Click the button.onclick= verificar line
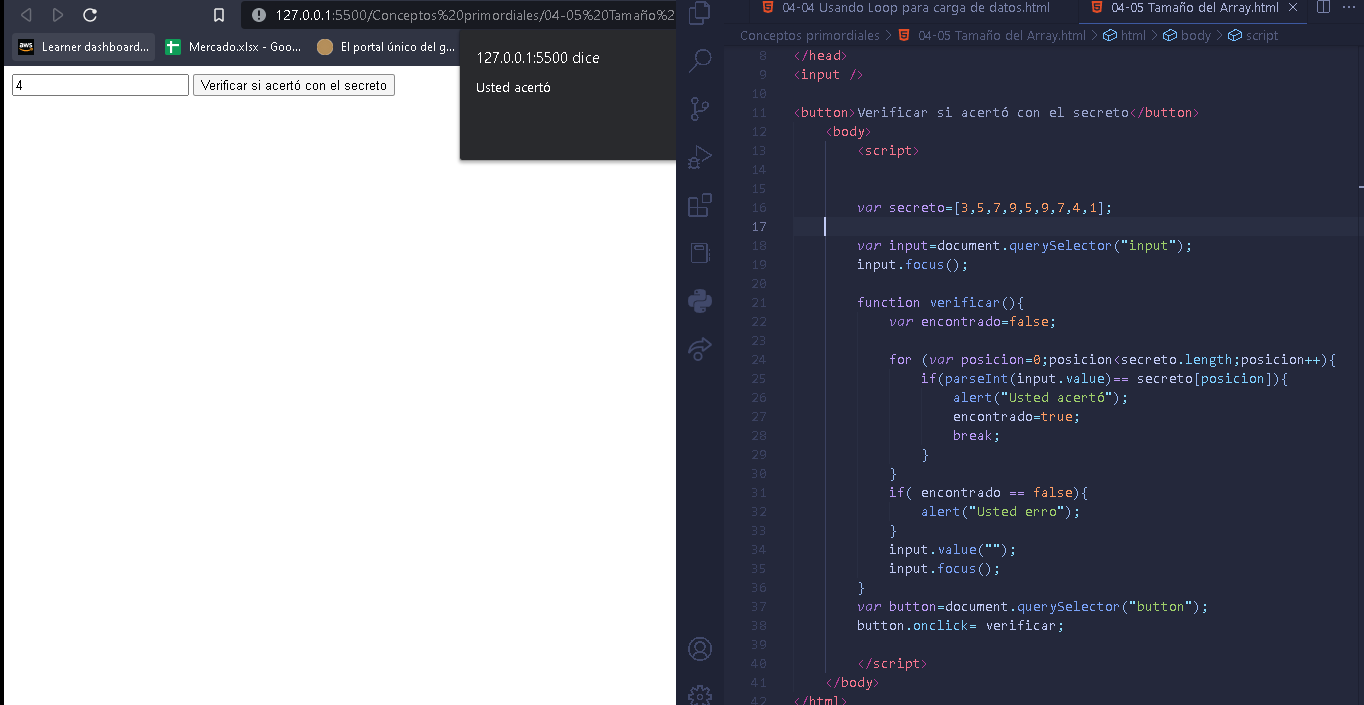The height and width of the screenshot is (705, 1364). [961, 626]
